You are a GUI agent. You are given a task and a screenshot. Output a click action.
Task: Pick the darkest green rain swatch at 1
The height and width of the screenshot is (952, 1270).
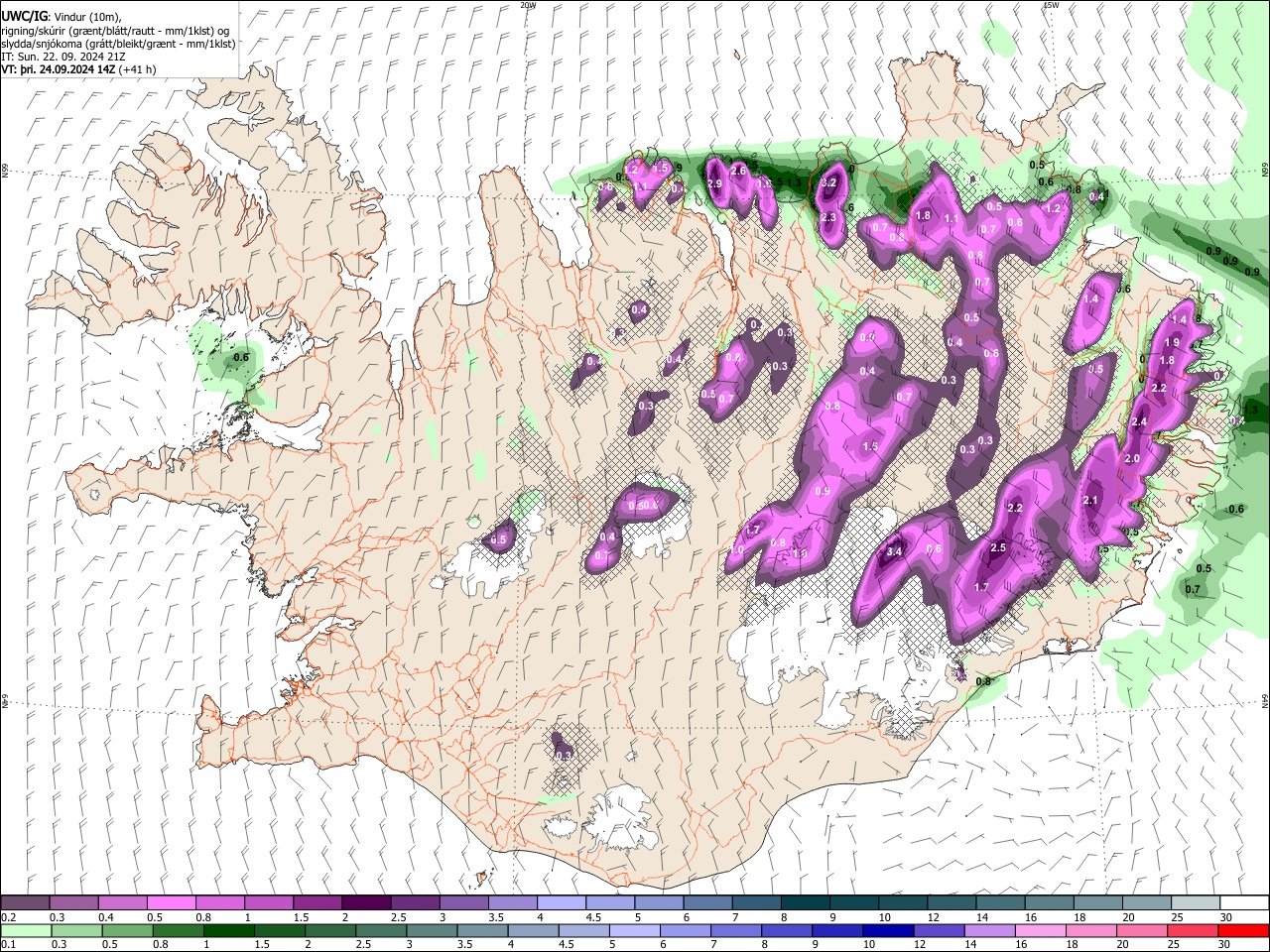[230, 930]
